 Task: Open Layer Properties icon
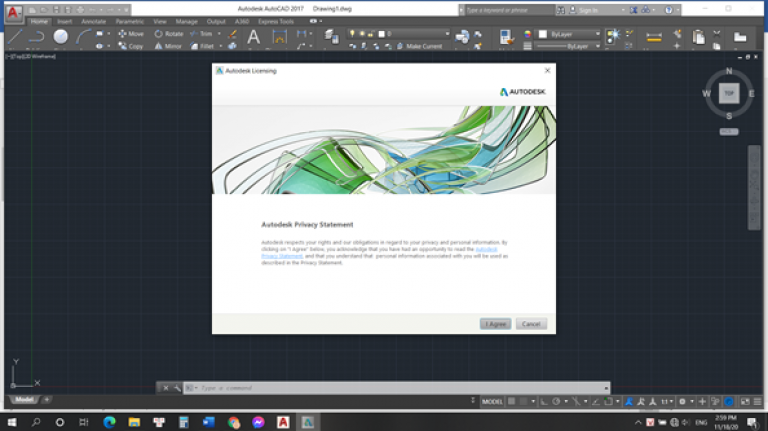(x=332, y=37)
